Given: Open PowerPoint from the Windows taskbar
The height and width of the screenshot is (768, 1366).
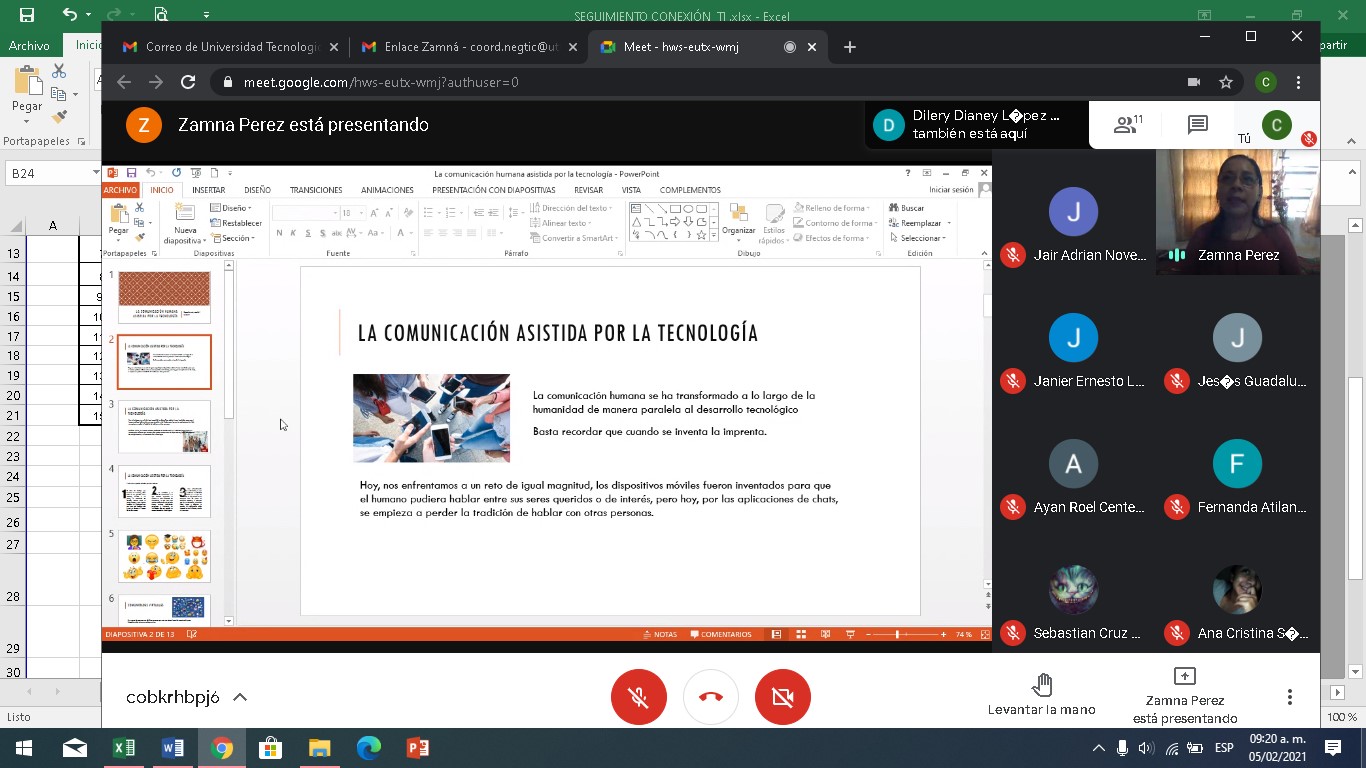Looking at the screenshot, I should click(417, 748).
